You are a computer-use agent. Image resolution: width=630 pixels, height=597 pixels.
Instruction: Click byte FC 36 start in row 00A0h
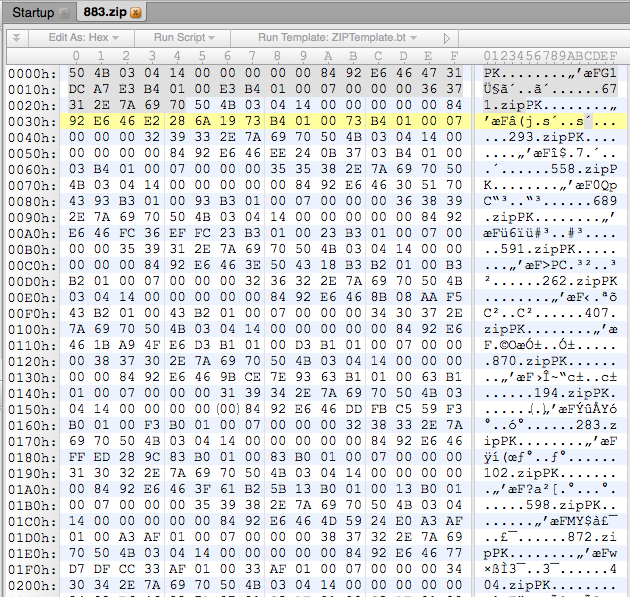click(x=127, y=233)
